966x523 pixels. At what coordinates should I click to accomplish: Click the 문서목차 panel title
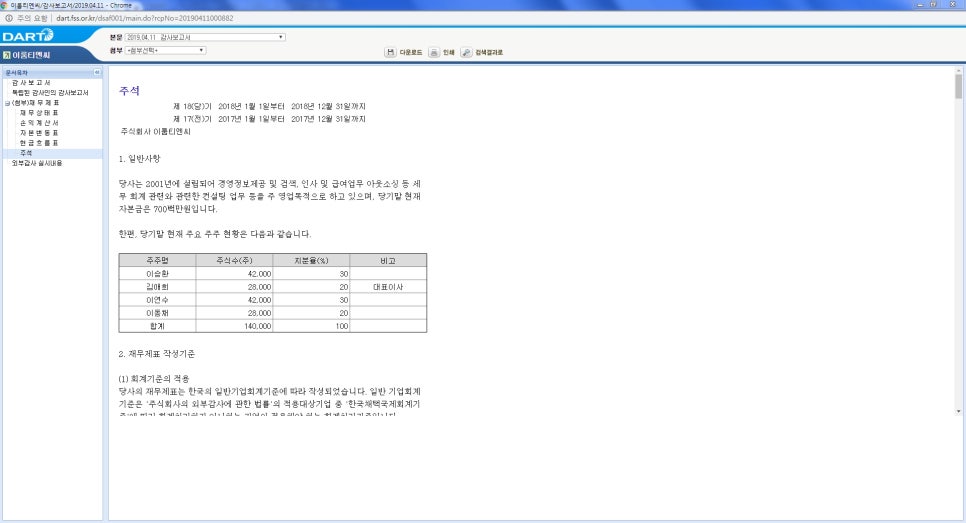(17, 73)
